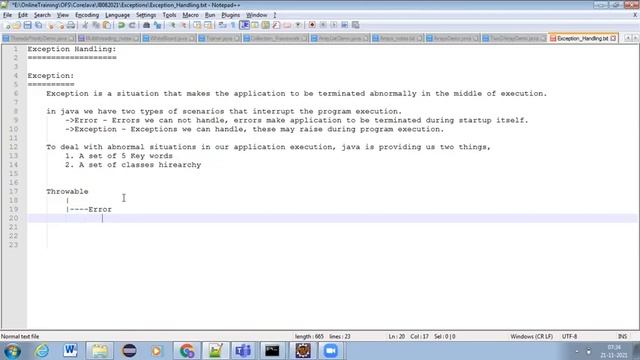Switch to the Exception_Handling.txt tab
This screenshot has height=360, width=640.
pos(582,38)
